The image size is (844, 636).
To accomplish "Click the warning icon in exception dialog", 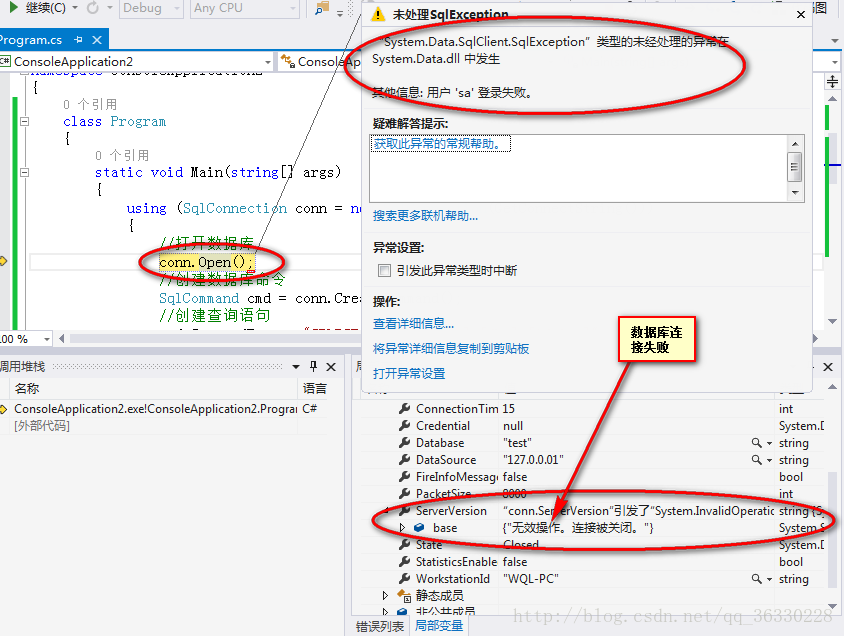I will pos(378,15).
